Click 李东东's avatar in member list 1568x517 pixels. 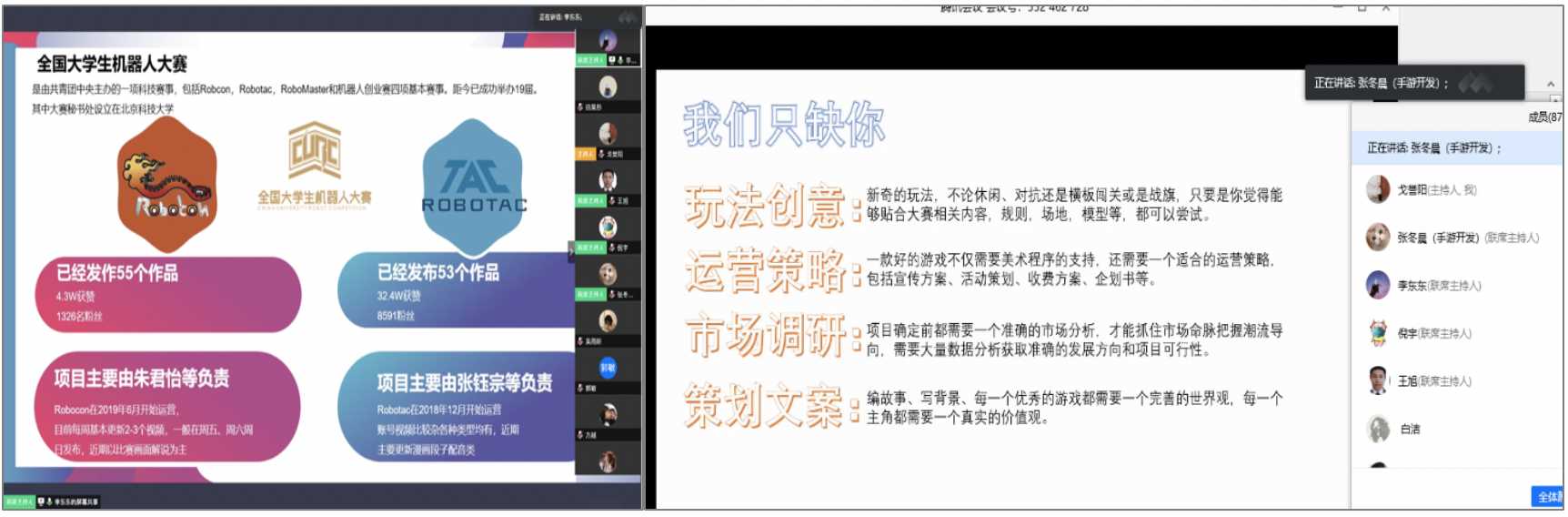click(1378, 285)
